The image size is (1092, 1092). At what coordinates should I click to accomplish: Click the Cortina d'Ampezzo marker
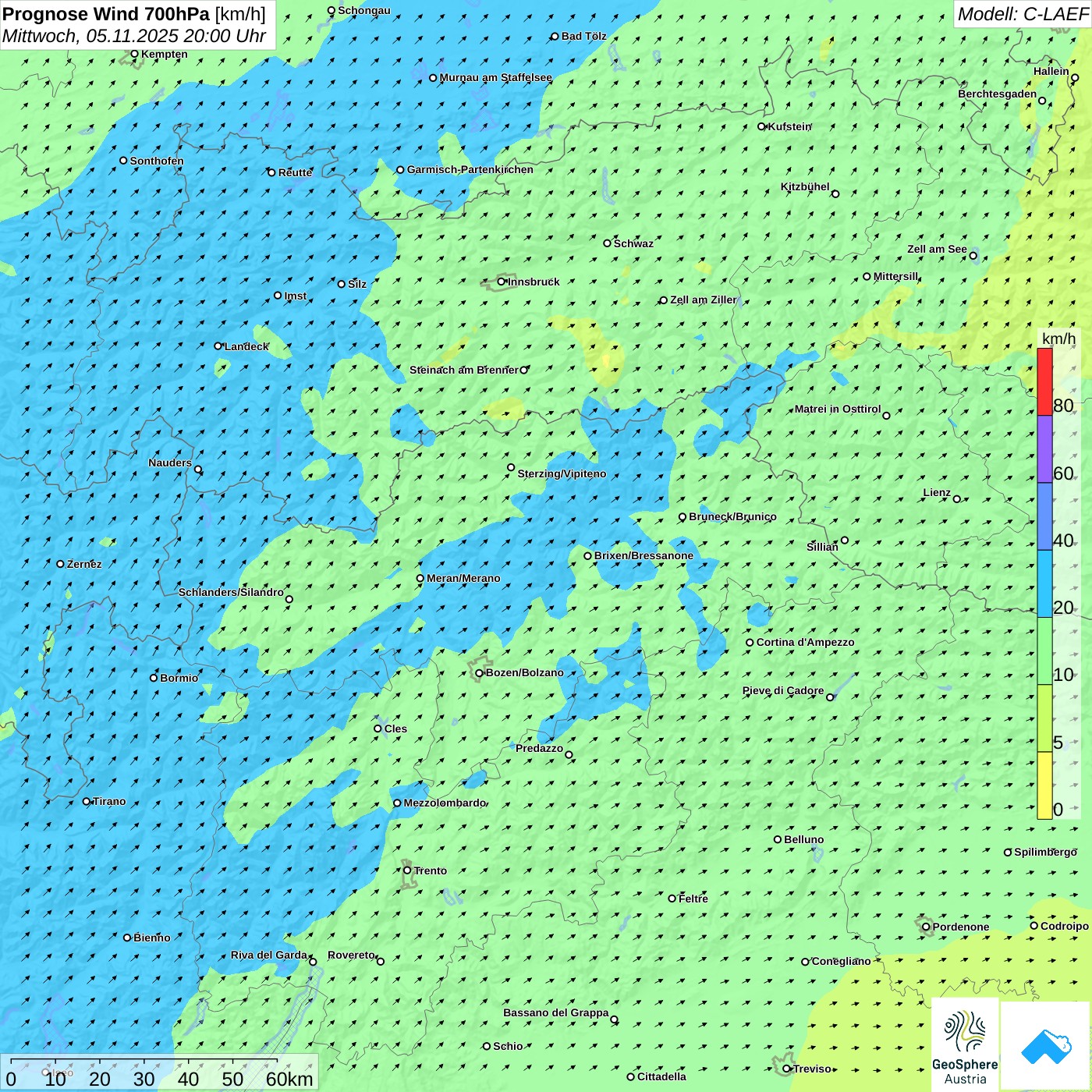pos(750,642)
